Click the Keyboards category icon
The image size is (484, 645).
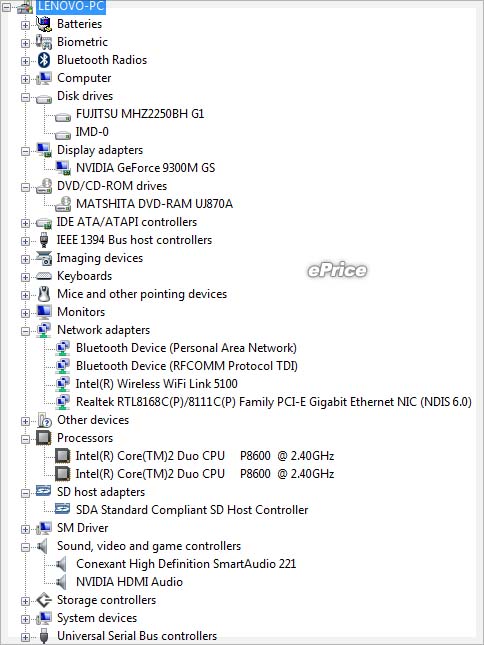(x=44, y=276)
